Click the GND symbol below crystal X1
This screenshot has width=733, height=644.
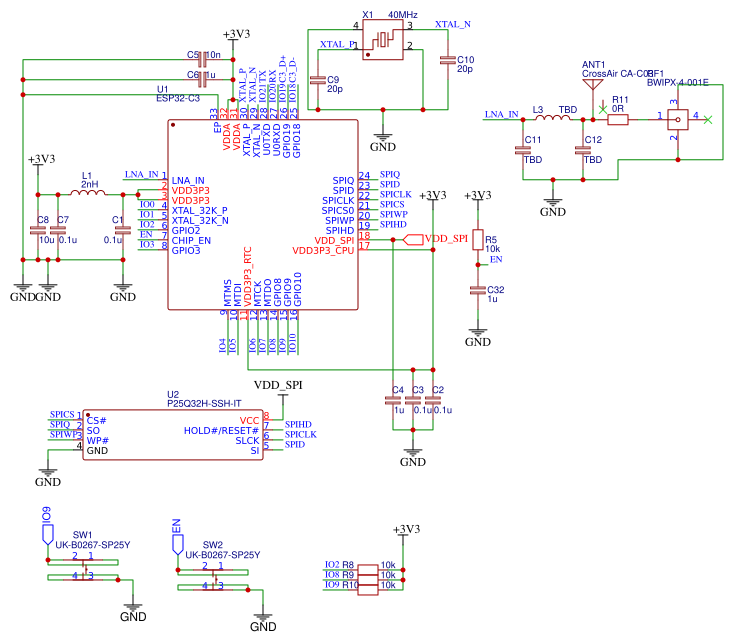tap(383, 137)
